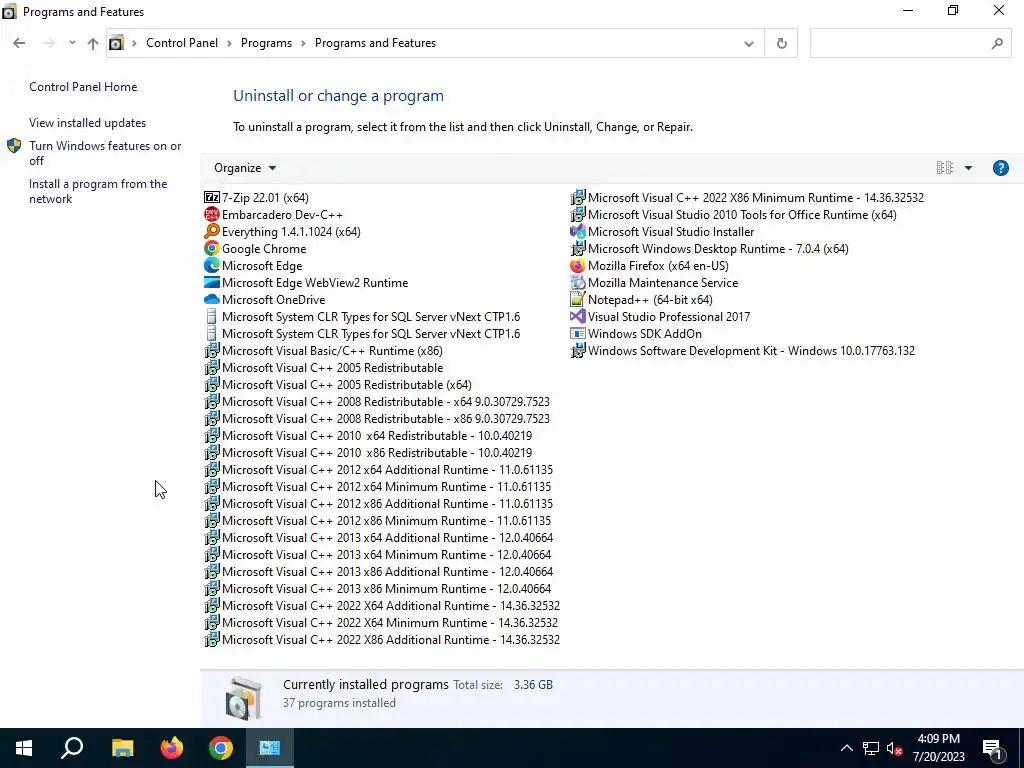The width and height of the screenshot is (1024, 768).
Task: Click the Google Chrome list icon
Action: tap(212, 248)
